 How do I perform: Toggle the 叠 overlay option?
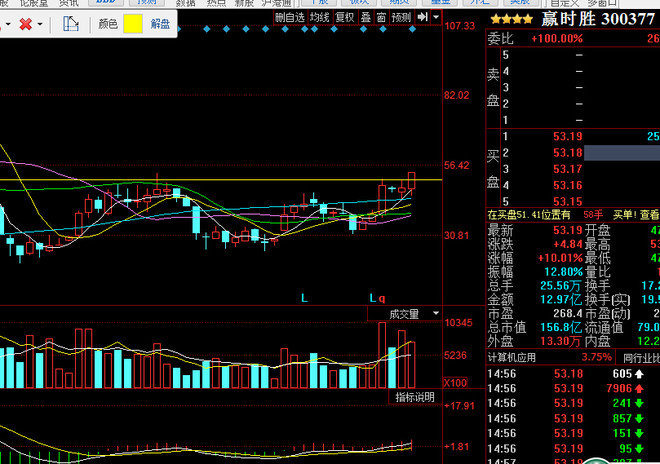pos(366,17)
